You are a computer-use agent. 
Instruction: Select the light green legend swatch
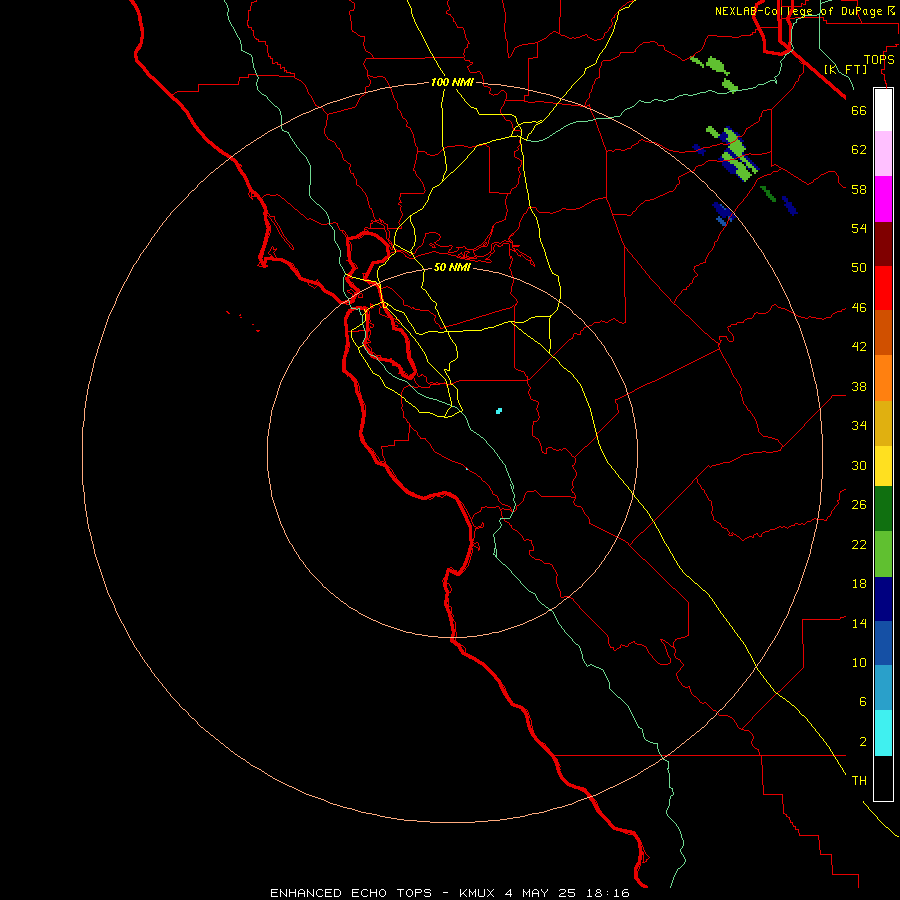pyautogui.click(x=883, y=554)
